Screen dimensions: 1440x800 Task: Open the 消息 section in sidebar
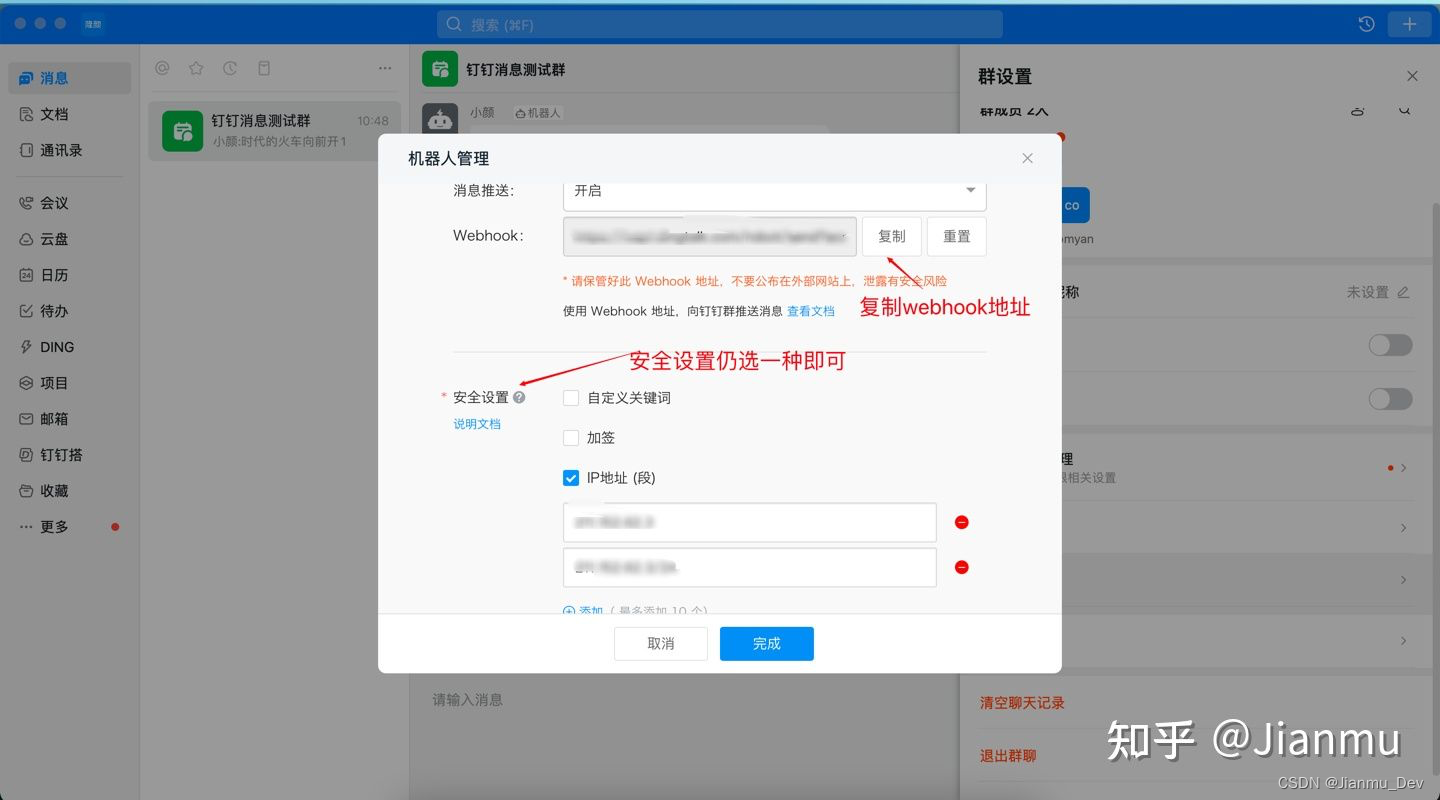69,78
